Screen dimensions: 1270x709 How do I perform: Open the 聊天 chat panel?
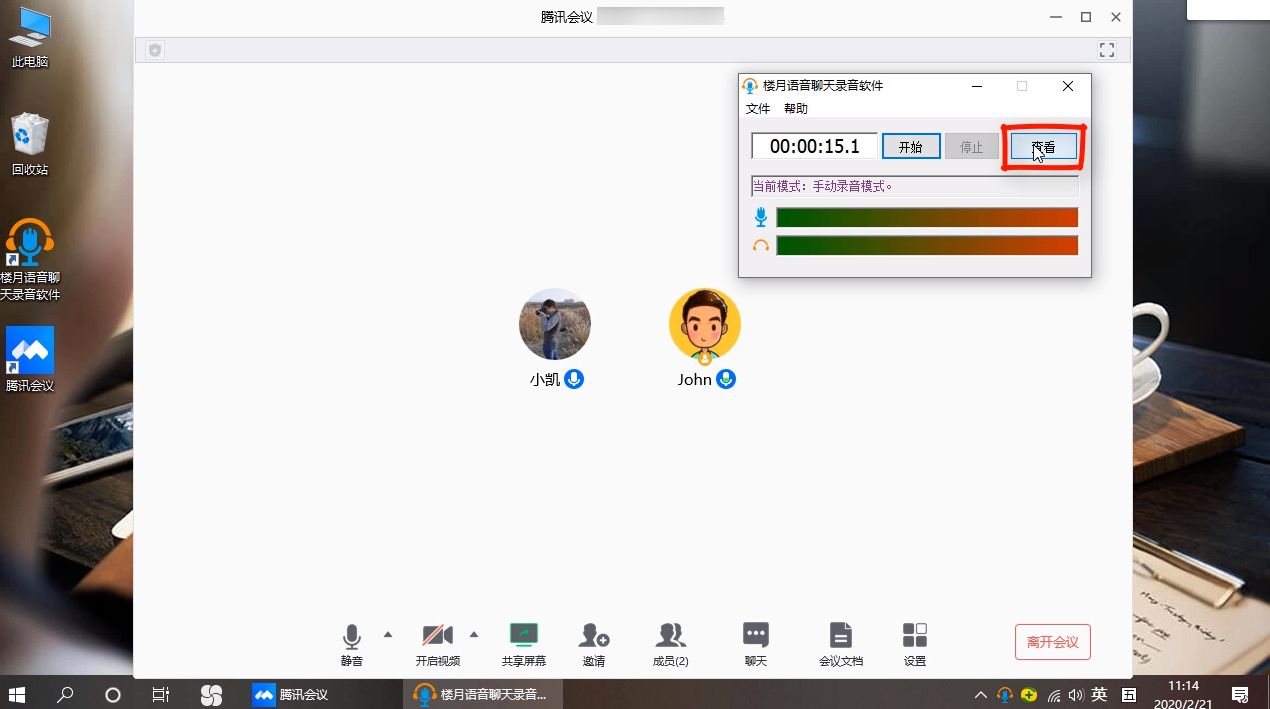coord(756,645)
